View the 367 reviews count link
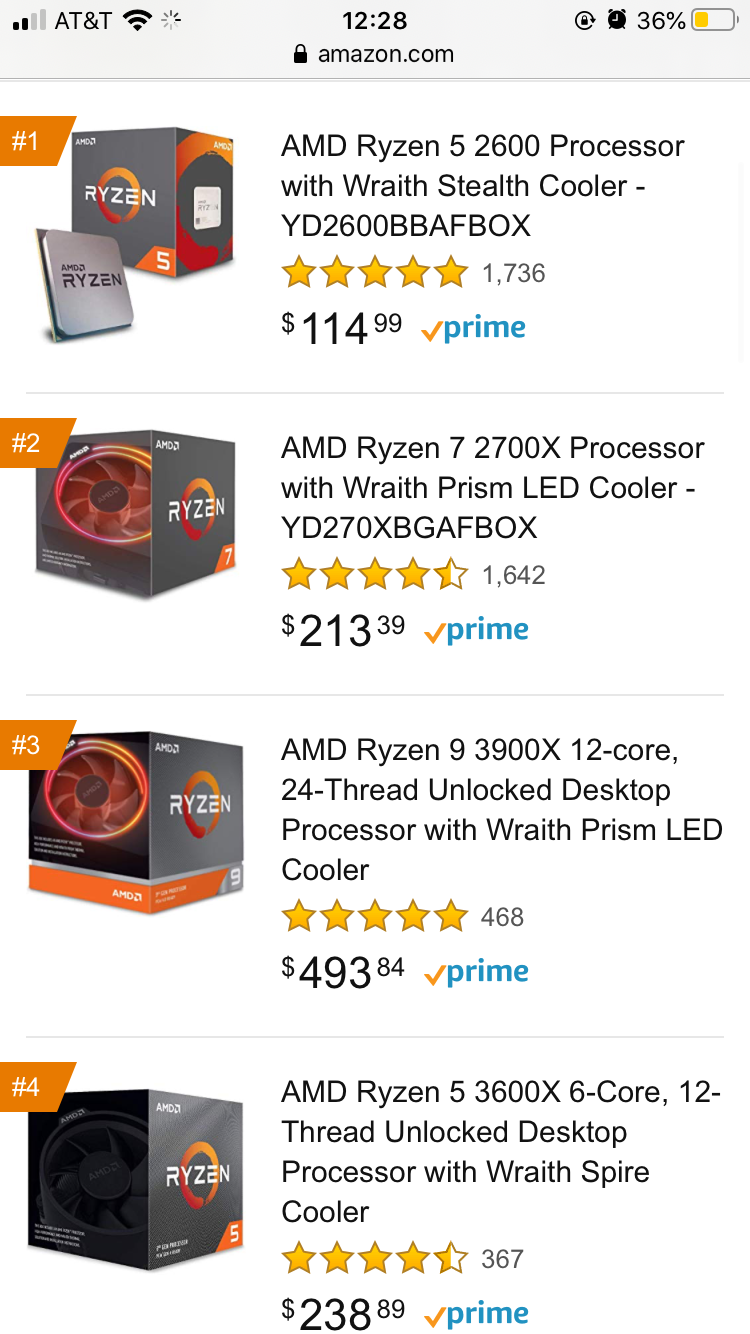This screenshot has height=1334, width=750. coord(502,1259)
